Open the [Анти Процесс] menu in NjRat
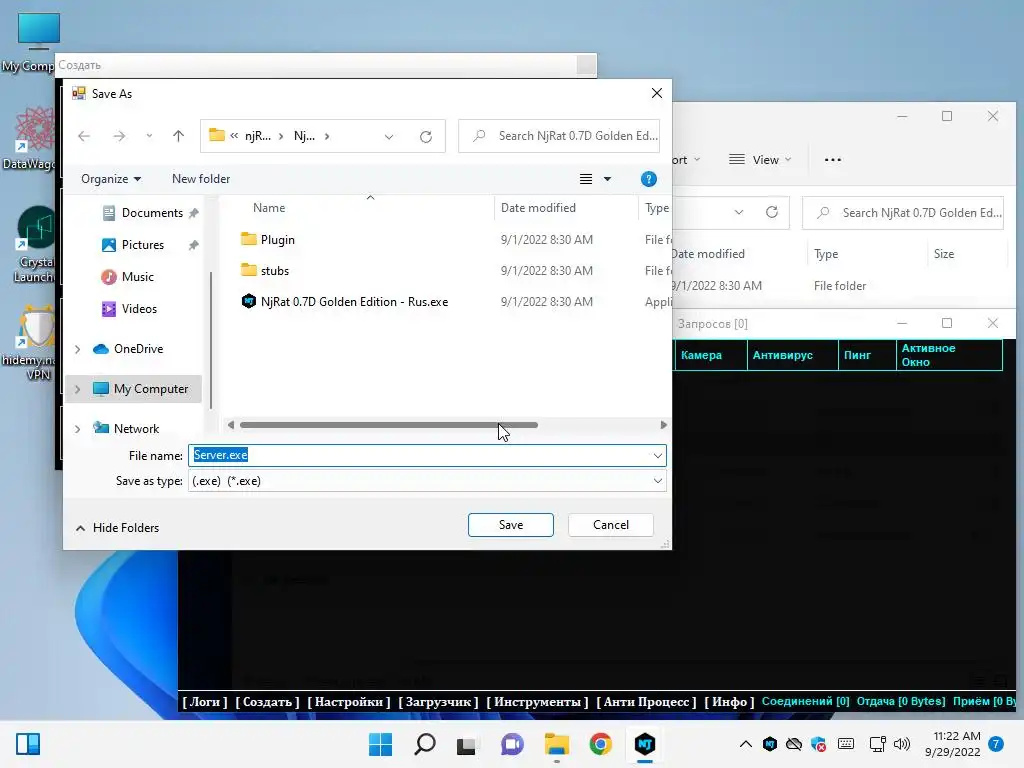Image resolution: width=1024 pixels, height=768 pixels. point(646,702)
